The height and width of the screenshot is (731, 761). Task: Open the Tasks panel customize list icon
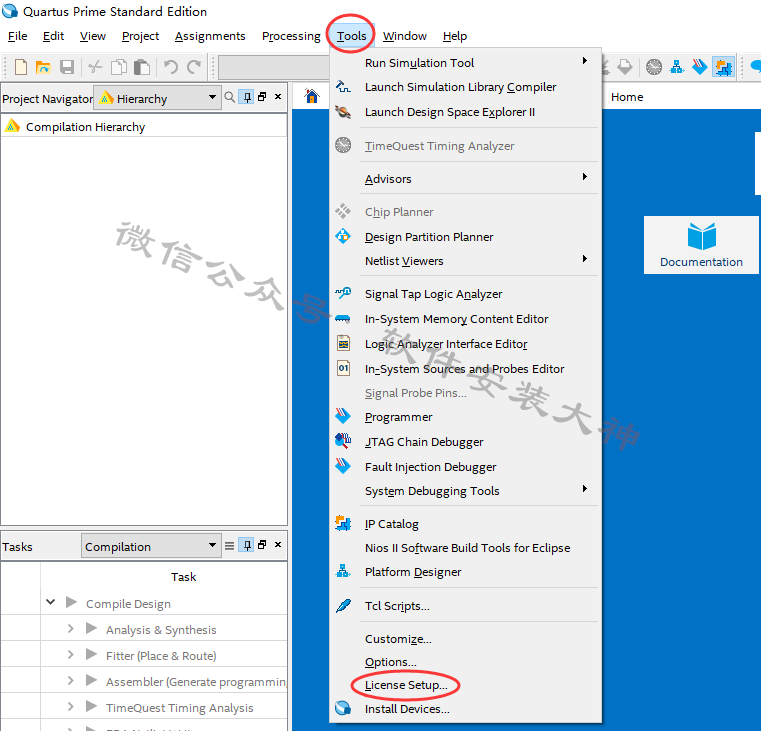[230, 546]
